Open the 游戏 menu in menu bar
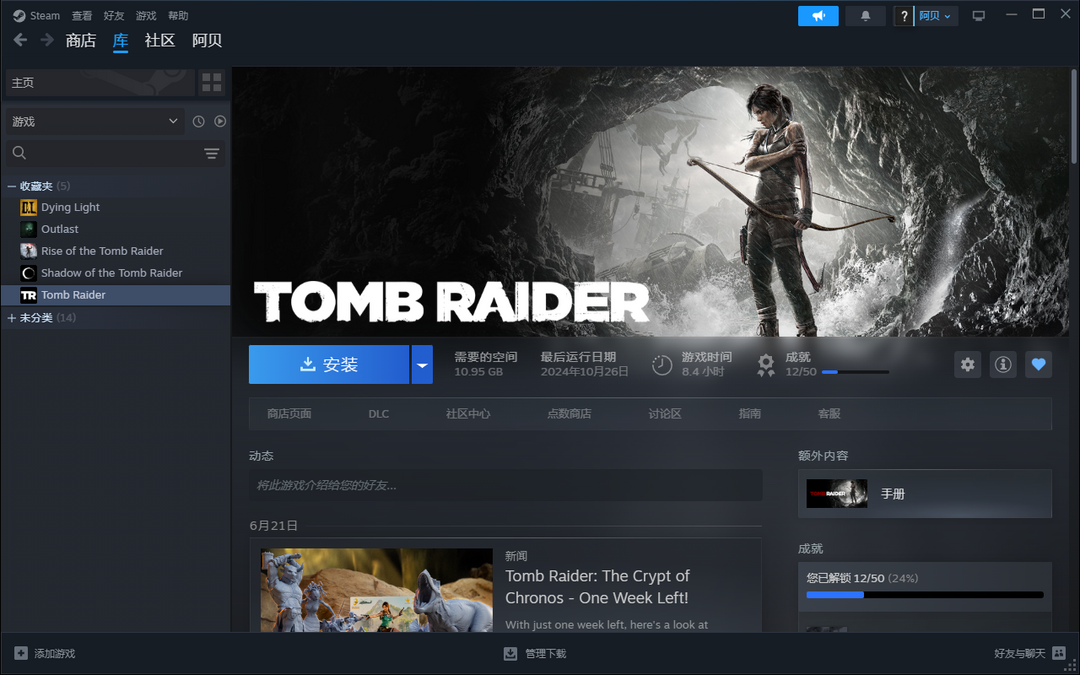1080x675 pixels. coord(146,16)
